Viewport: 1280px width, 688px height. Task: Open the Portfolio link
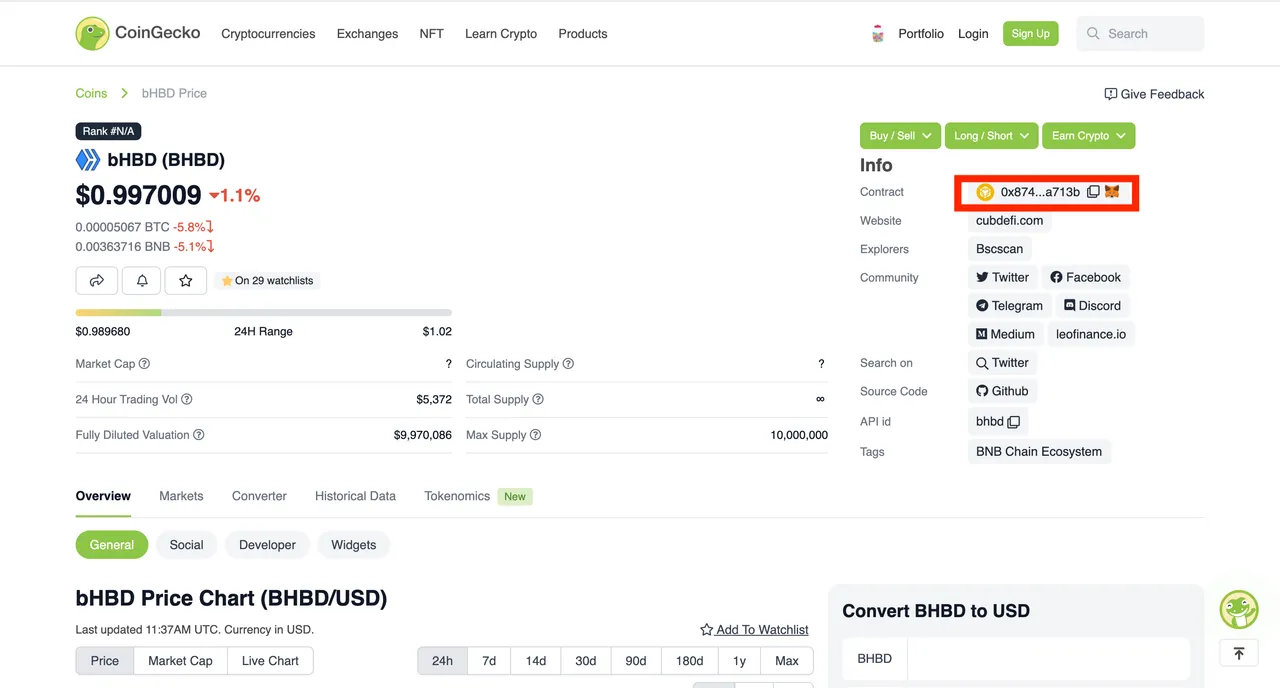point(921,34)
